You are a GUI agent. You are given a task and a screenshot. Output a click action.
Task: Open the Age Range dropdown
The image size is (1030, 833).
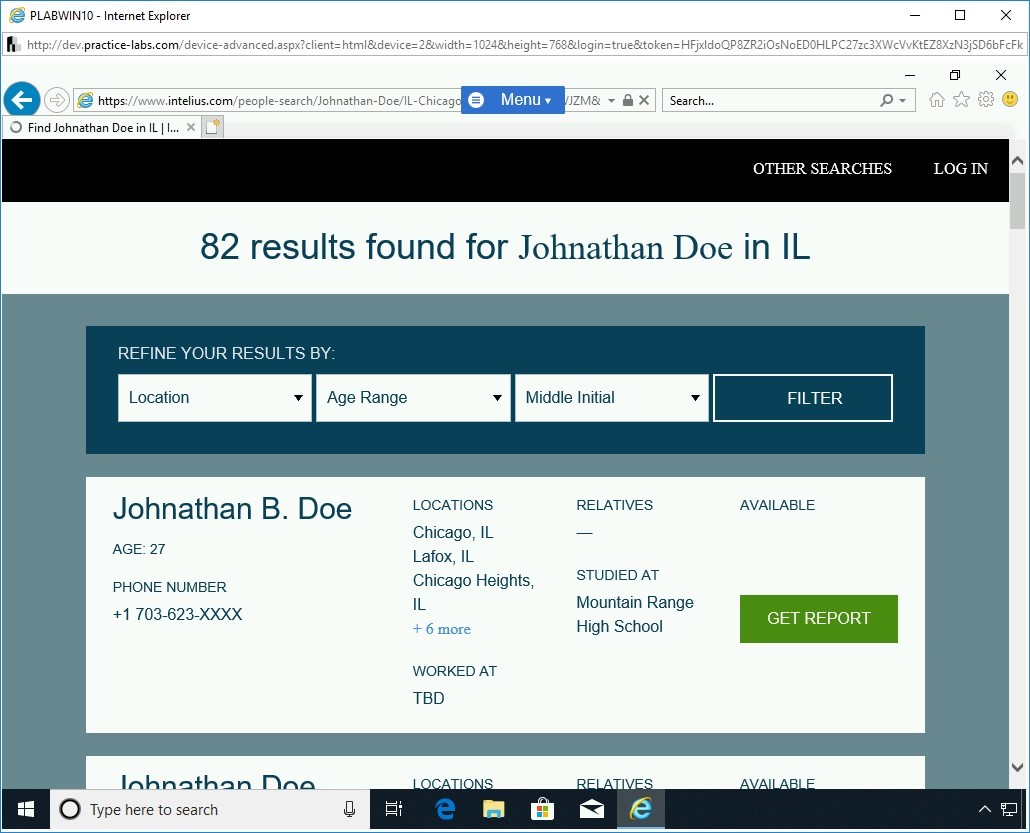pos(413,397)
